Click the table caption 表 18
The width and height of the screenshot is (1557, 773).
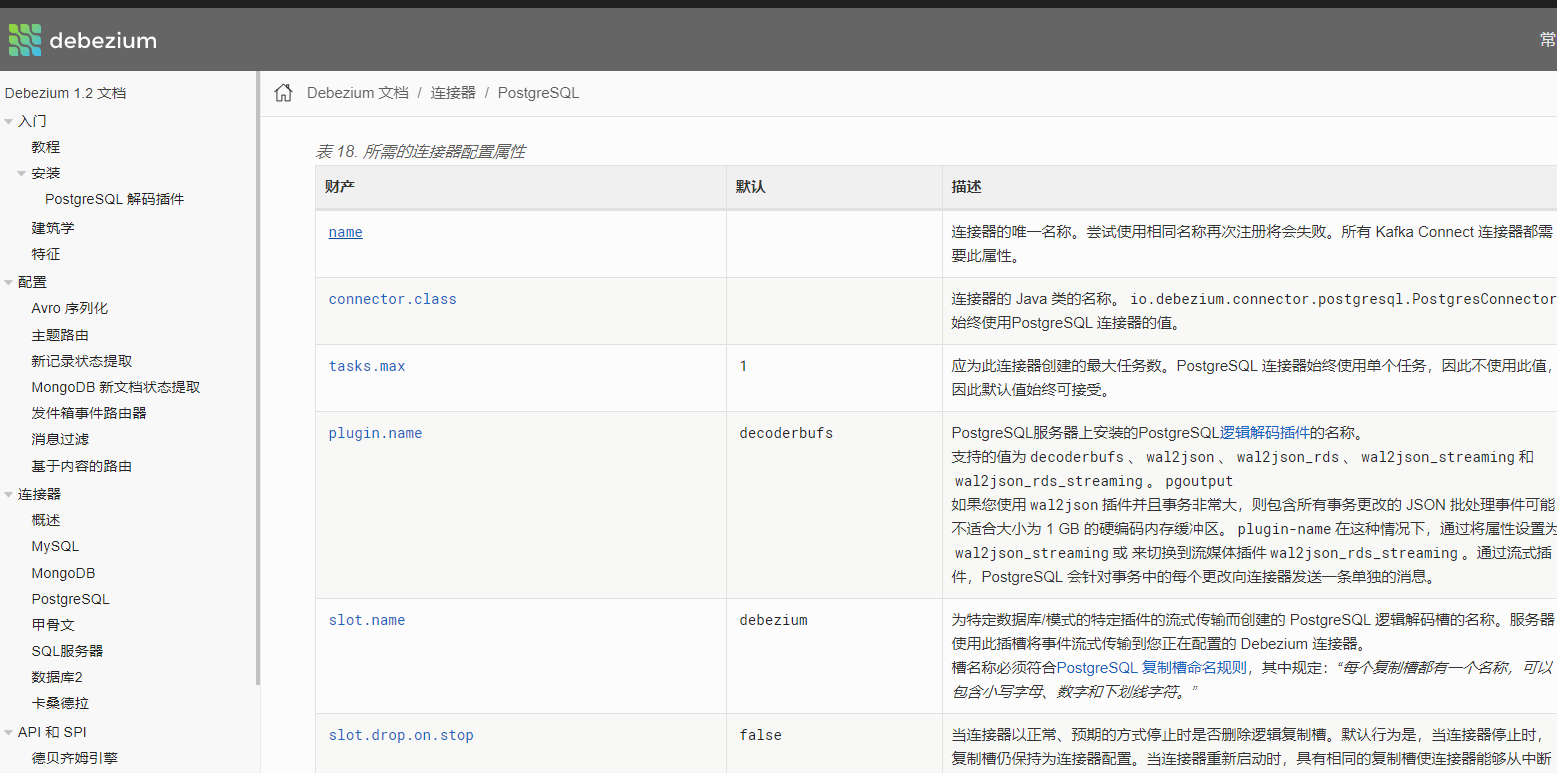(x=420, y=152)
